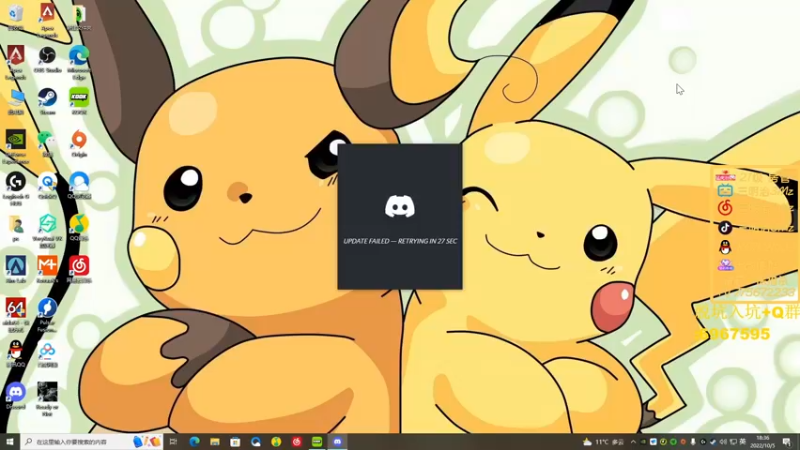Launch the orange Apex Legends shortcut
The height and width of the screenshot is (450, 800).
[x=47, y=19]
